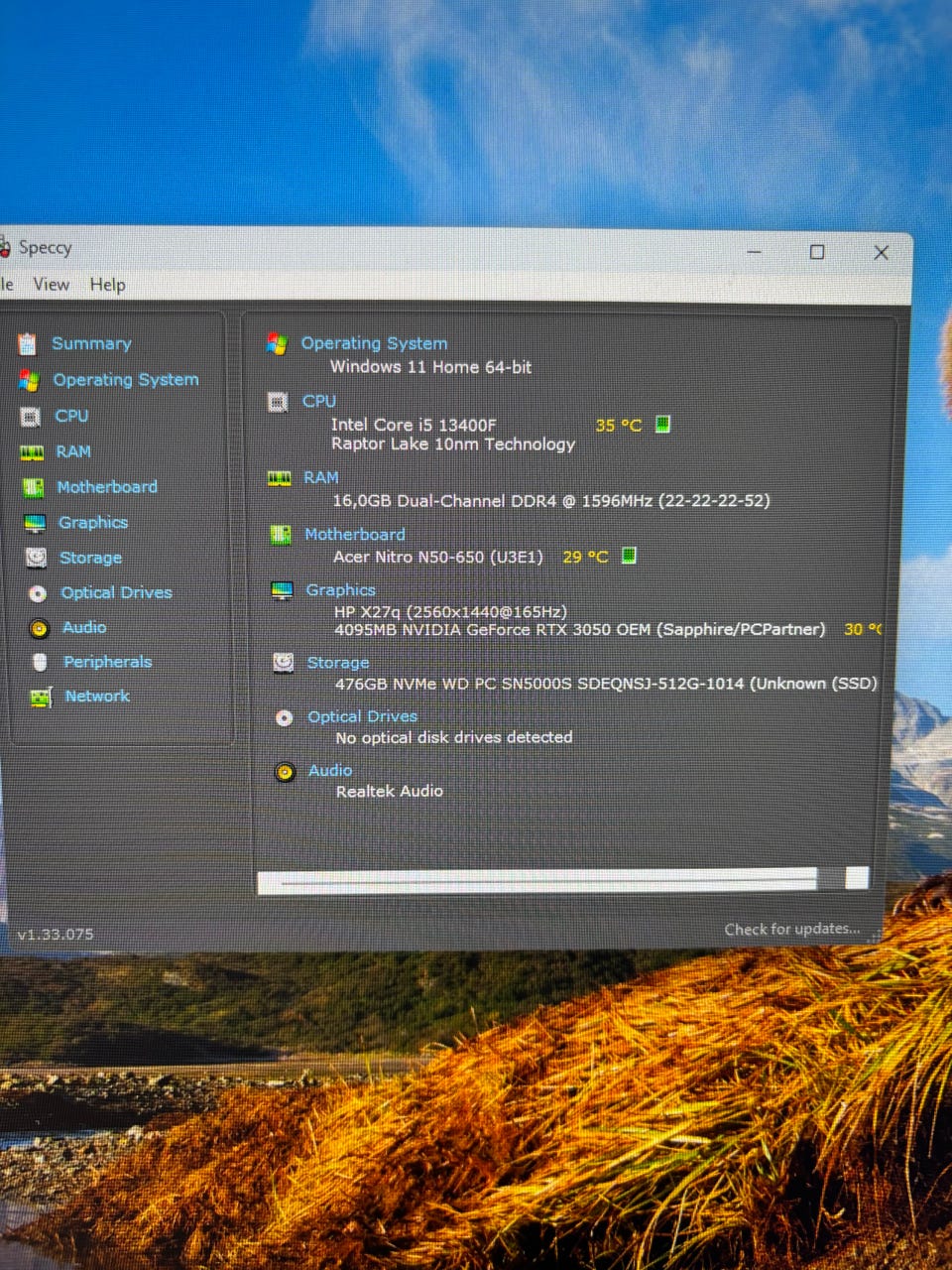Open the View menu
The height and width of the screenshot is (1270, 952).
pos(52,285)
